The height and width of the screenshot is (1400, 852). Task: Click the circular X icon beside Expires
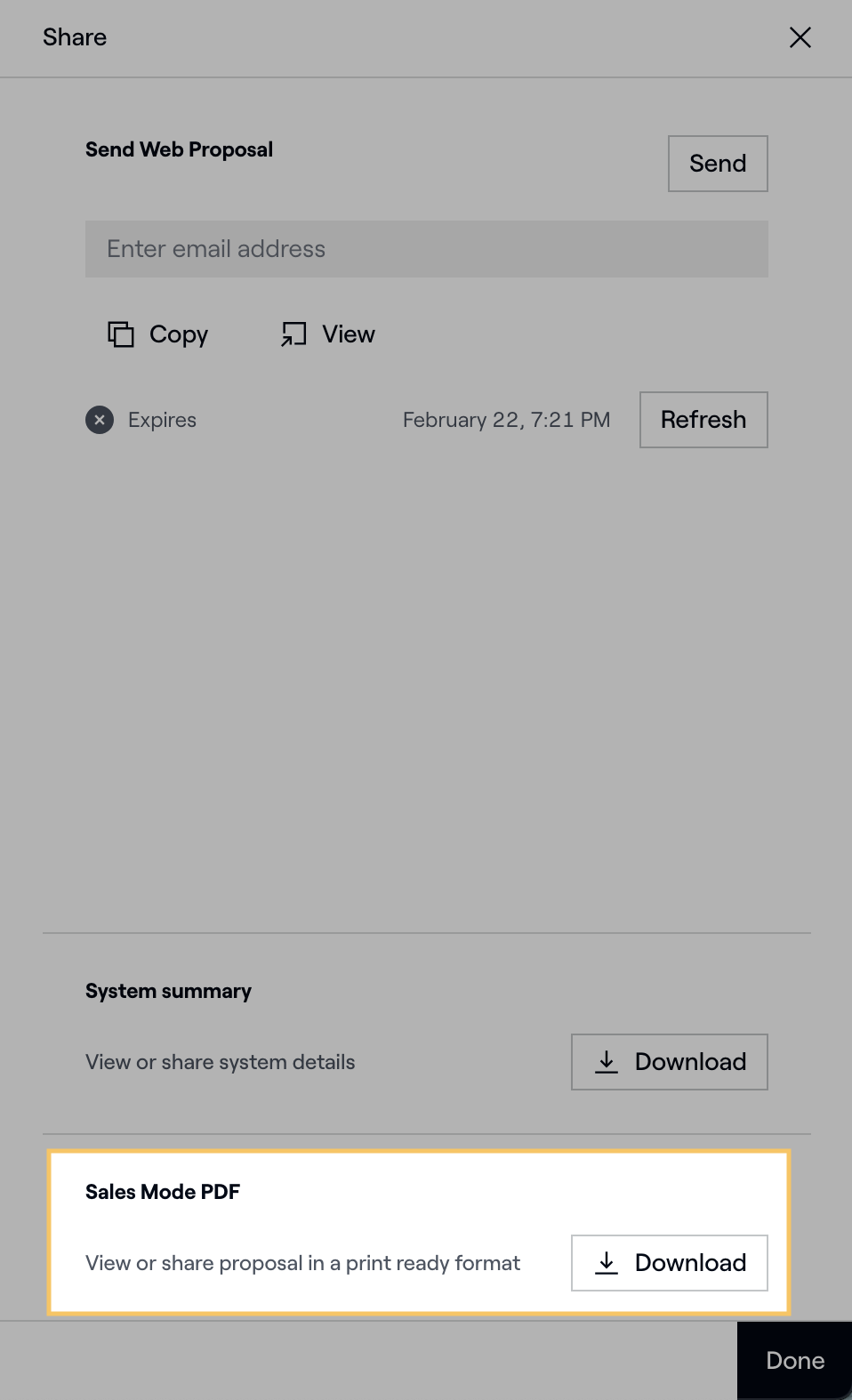pos(100,420)
